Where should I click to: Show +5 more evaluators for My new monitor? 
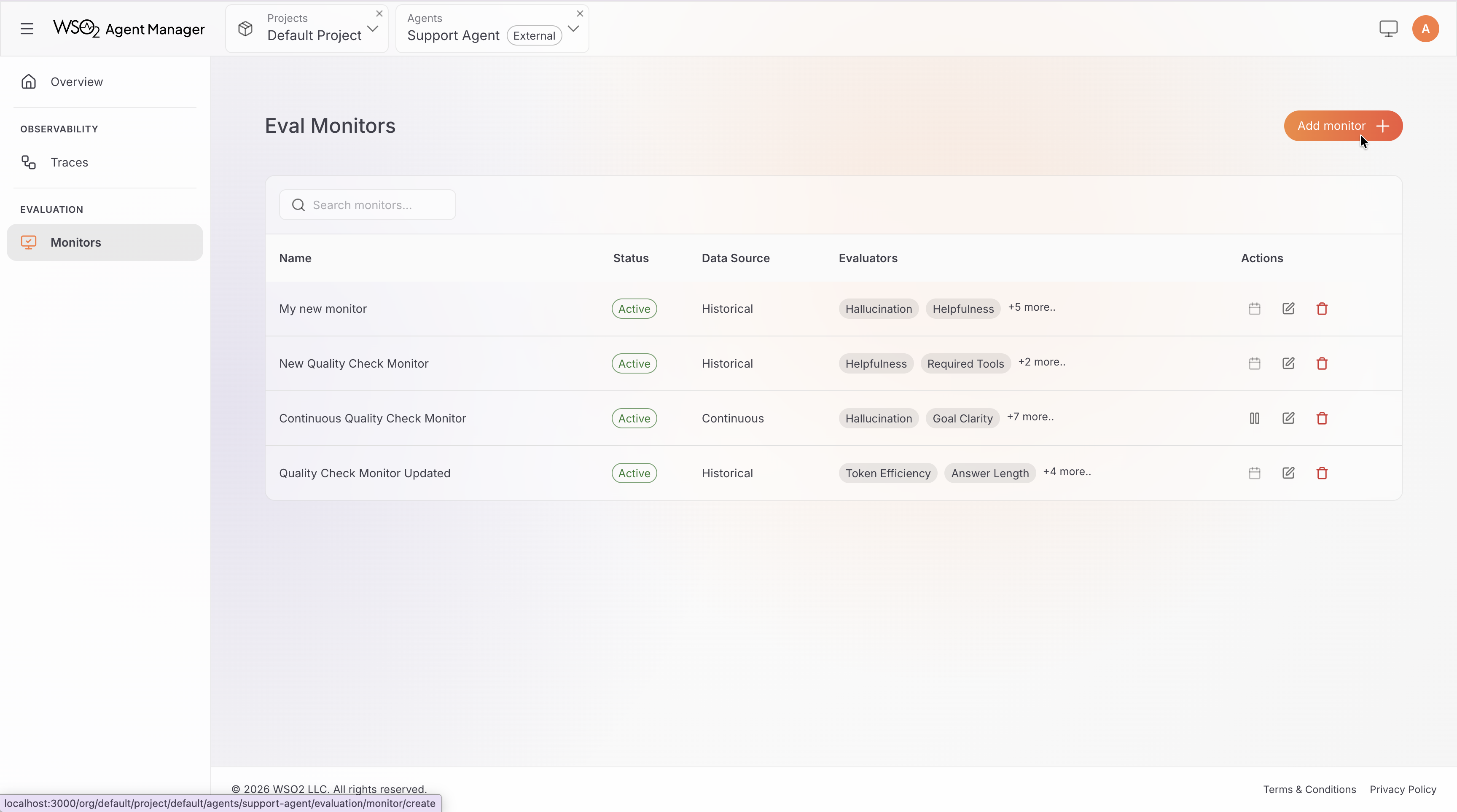click(x=1032, y=307)
